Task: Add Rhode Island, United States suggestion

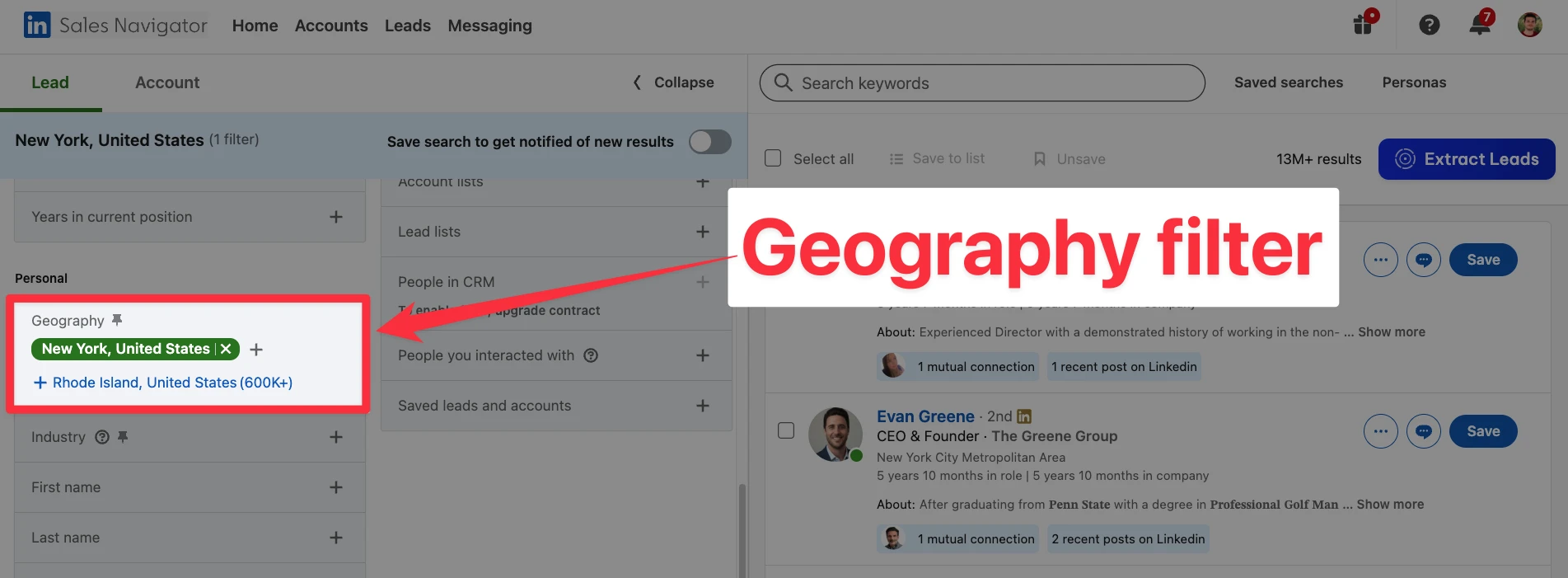Action: pos(163,383)
